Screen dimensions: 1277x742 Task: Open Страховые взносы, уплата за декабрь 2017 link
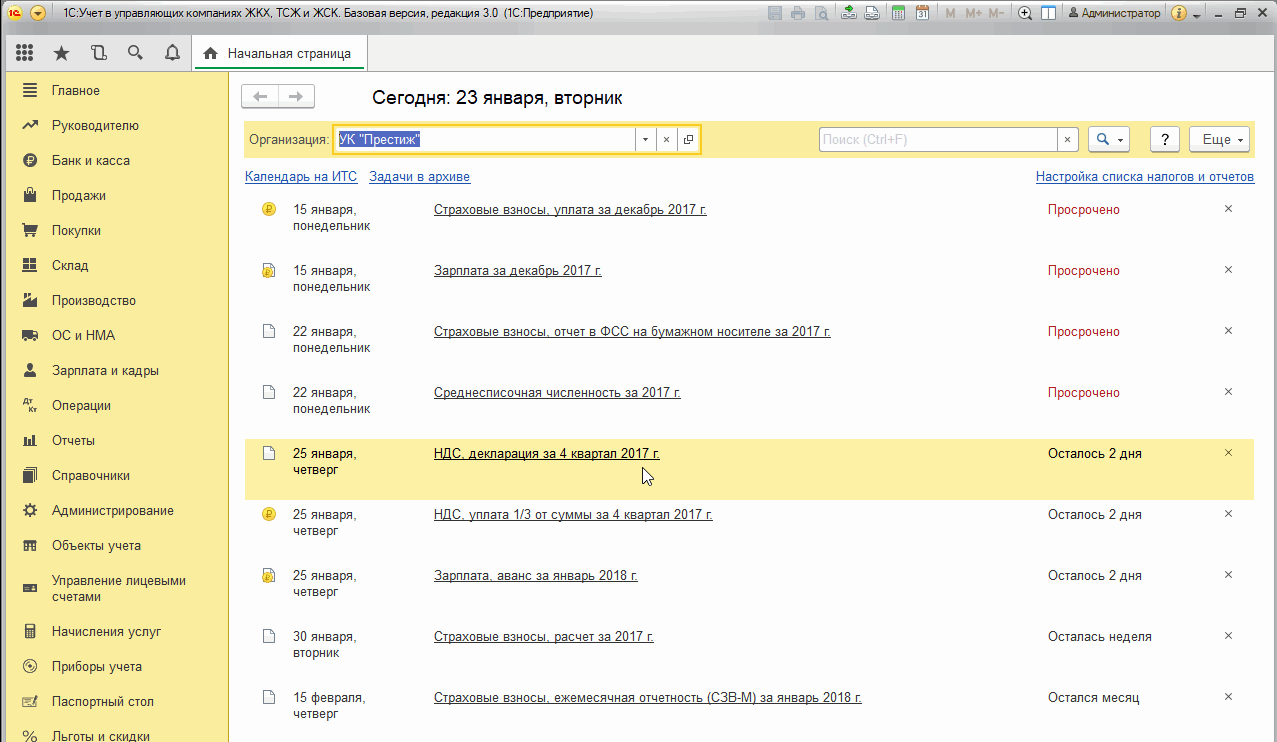point(570,210)
